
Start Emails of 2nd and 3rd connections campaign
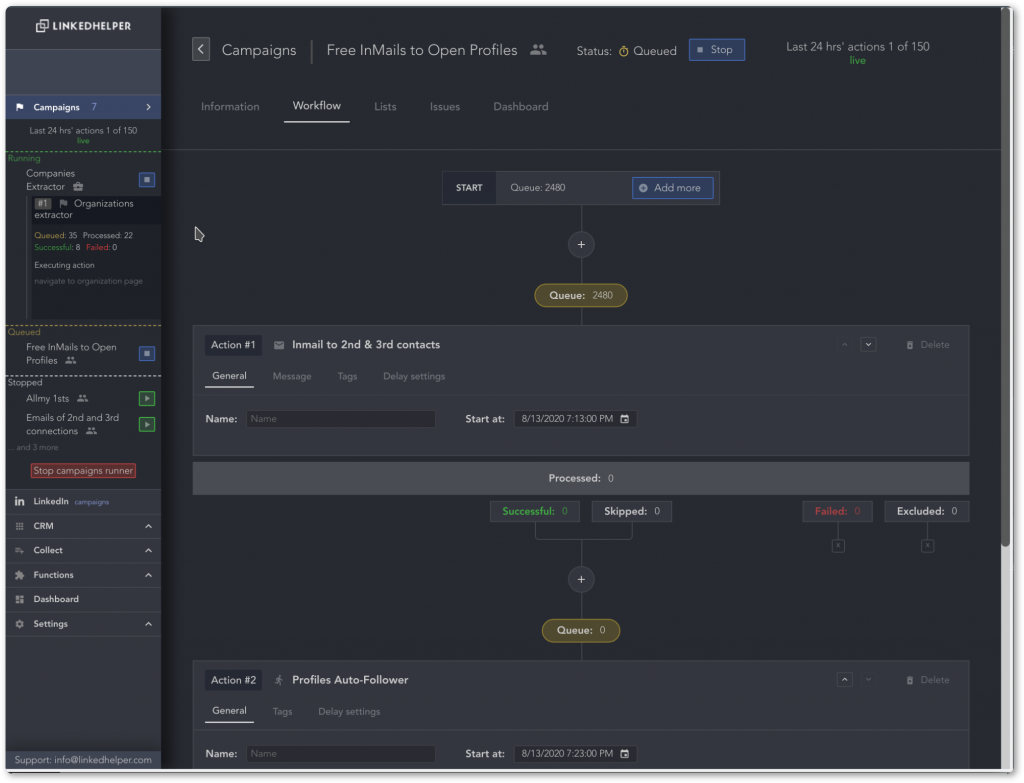pyautogui.click(x=147, y=424)
